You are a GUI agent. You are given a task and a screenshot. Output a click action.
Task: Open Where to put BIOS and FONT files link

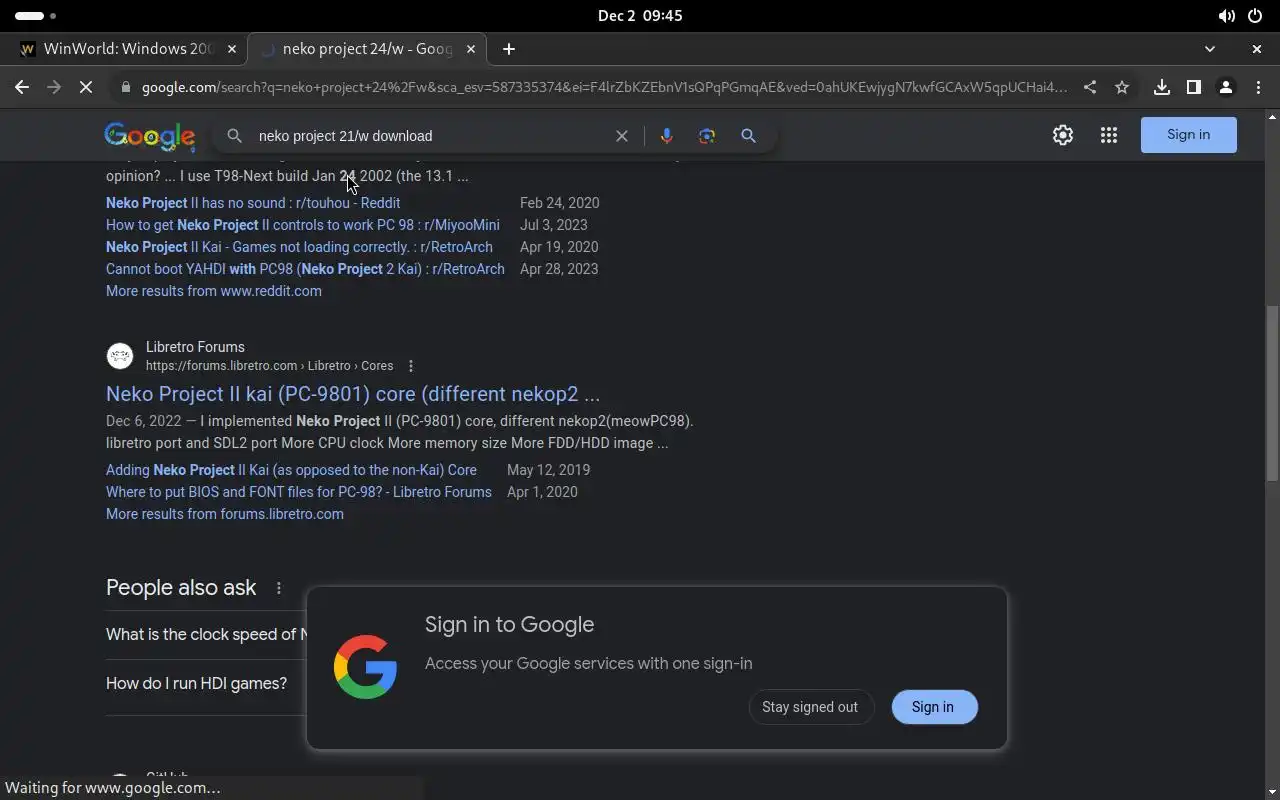(299, 492)
